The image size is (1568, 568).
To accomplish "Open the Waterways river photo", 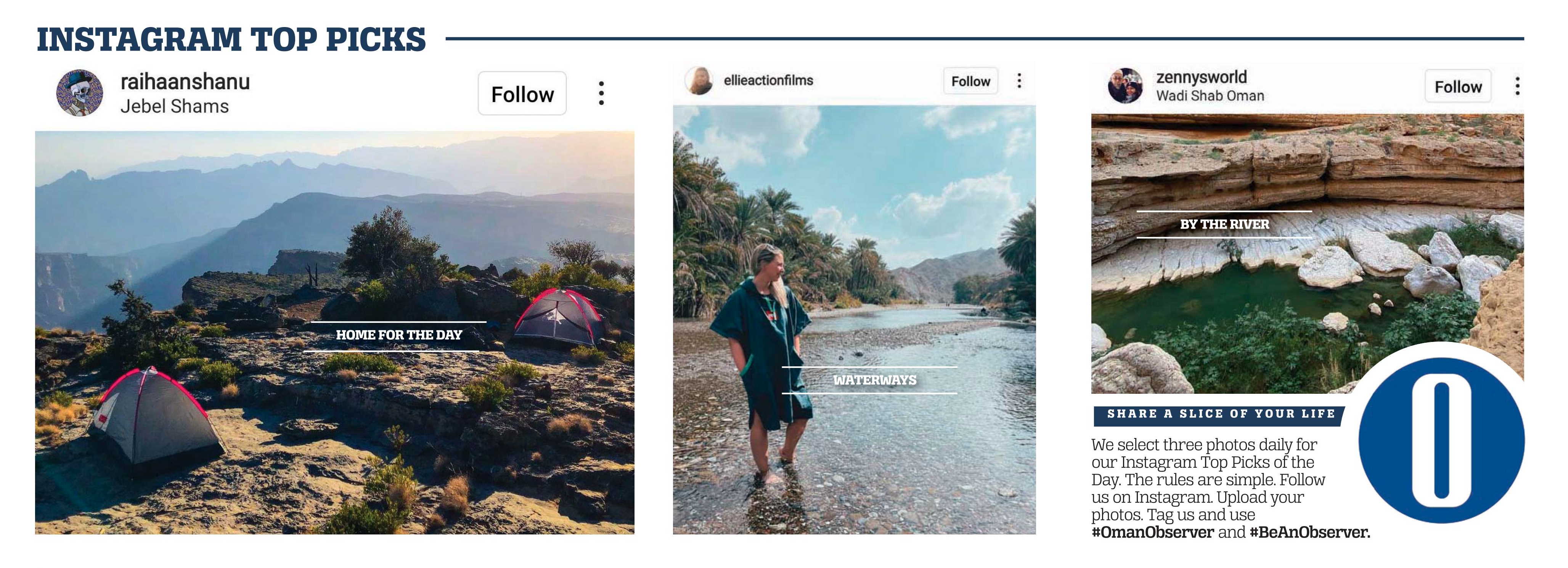I will pyautogui.click(x=854, y=319).
